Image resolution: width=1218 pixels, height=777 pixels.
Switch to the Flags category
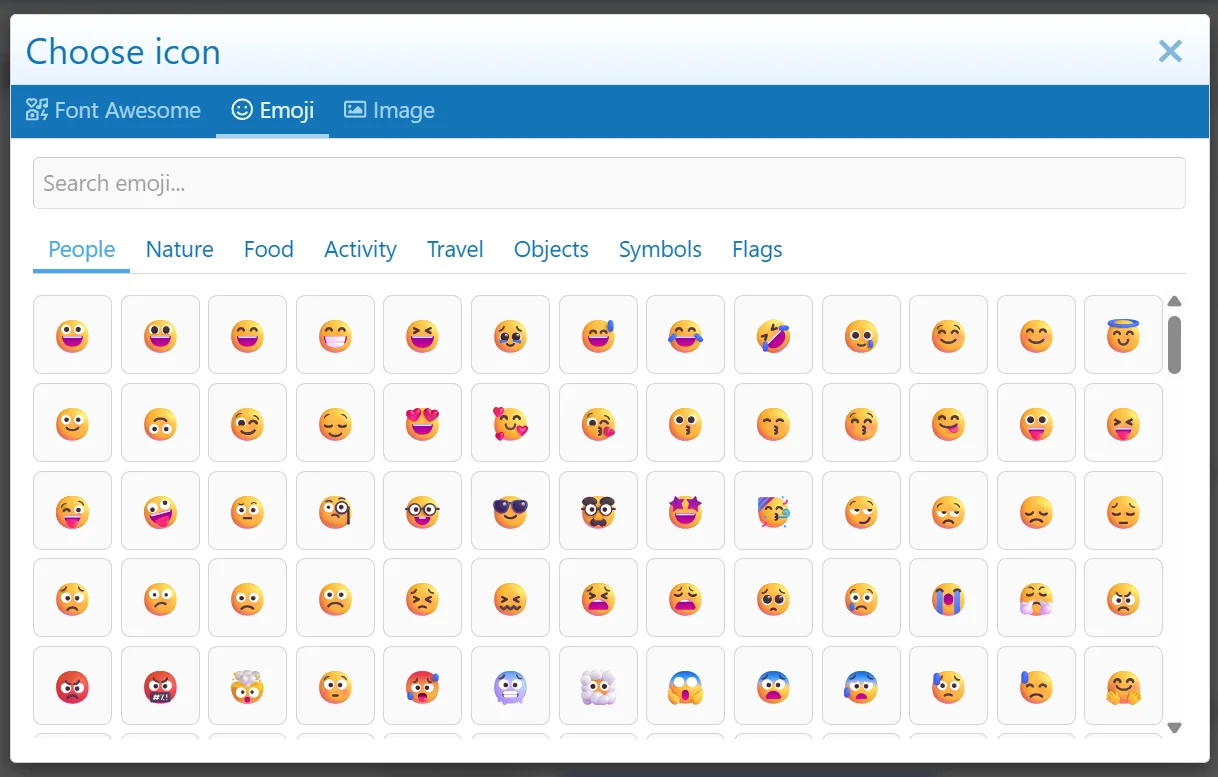click(x=757, y=249)
